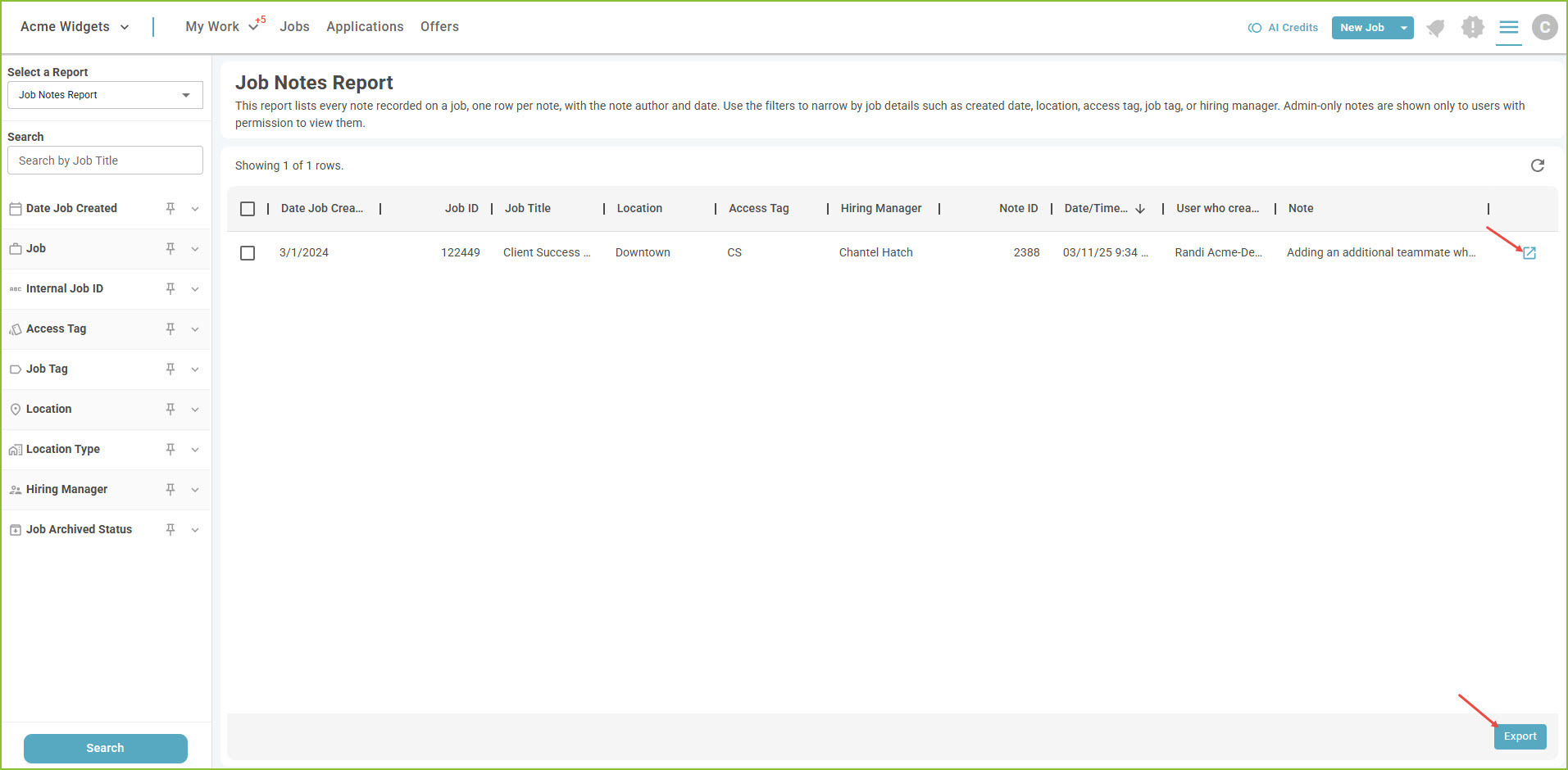Sort by Location column header
The image size is (1568, 770).
pos(639,208)
